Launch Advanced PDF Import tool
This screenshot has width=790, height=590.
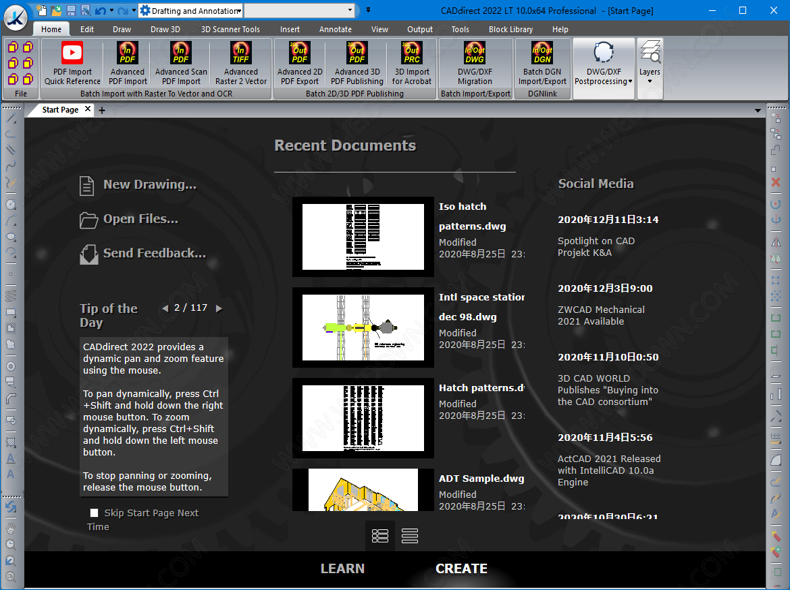coord(127,63)
